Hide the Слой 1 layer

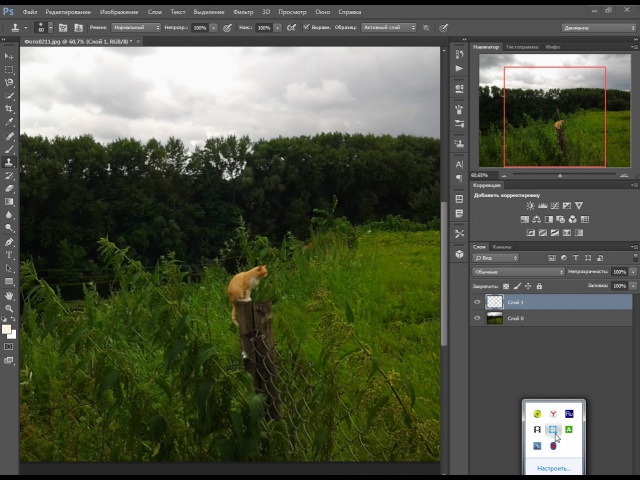477,302
